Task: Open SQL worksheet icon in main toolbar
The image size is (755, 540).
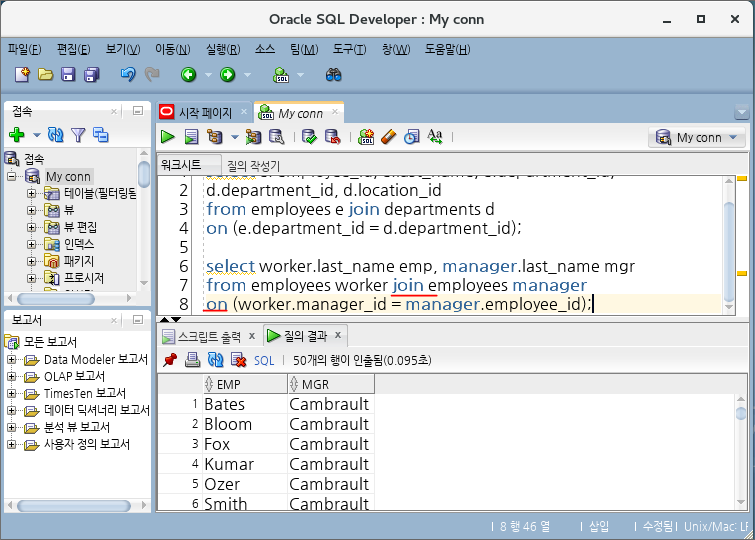Action: click(281, 75)
